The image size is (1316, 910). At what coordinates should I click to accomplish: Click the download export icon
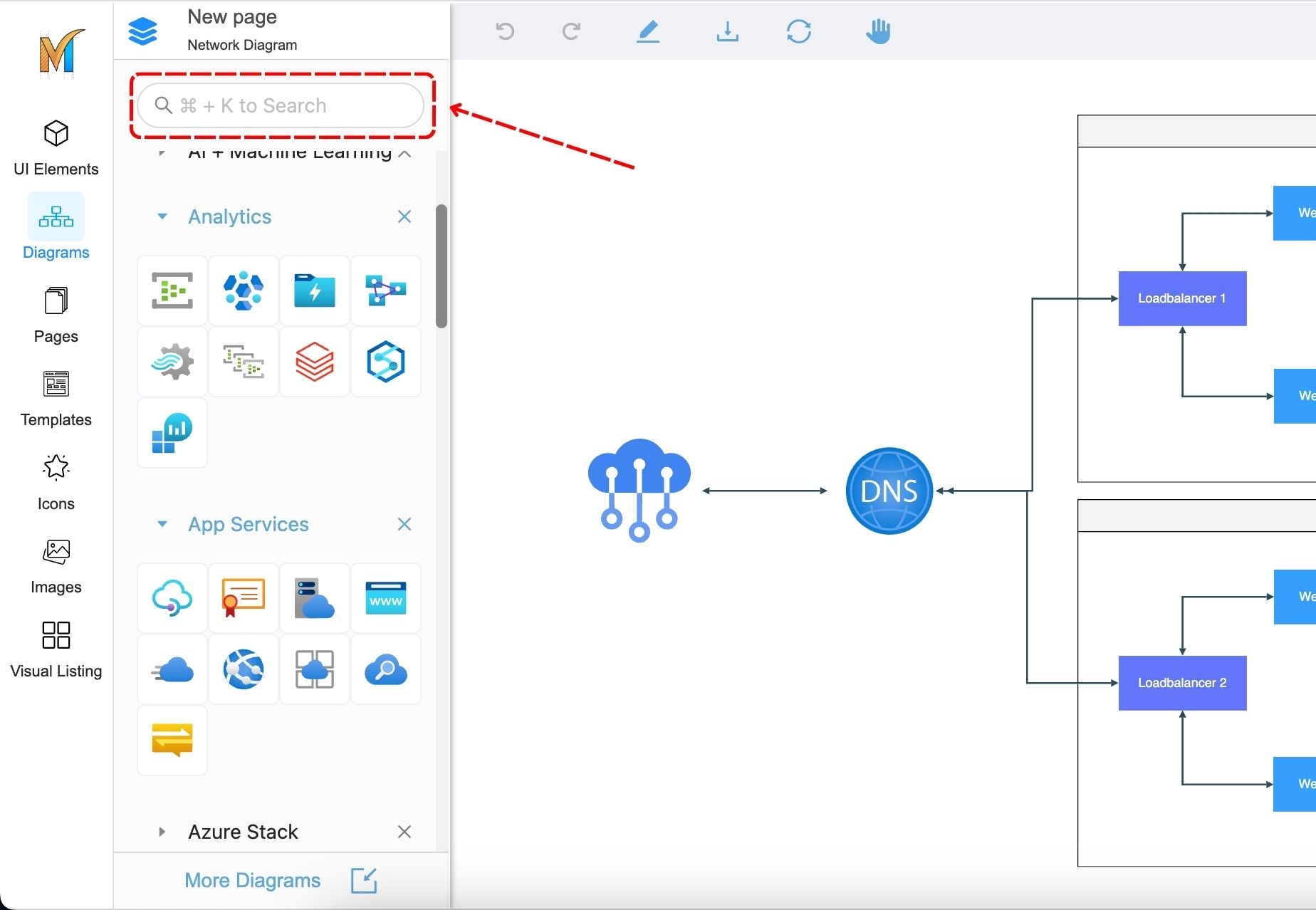727,31
